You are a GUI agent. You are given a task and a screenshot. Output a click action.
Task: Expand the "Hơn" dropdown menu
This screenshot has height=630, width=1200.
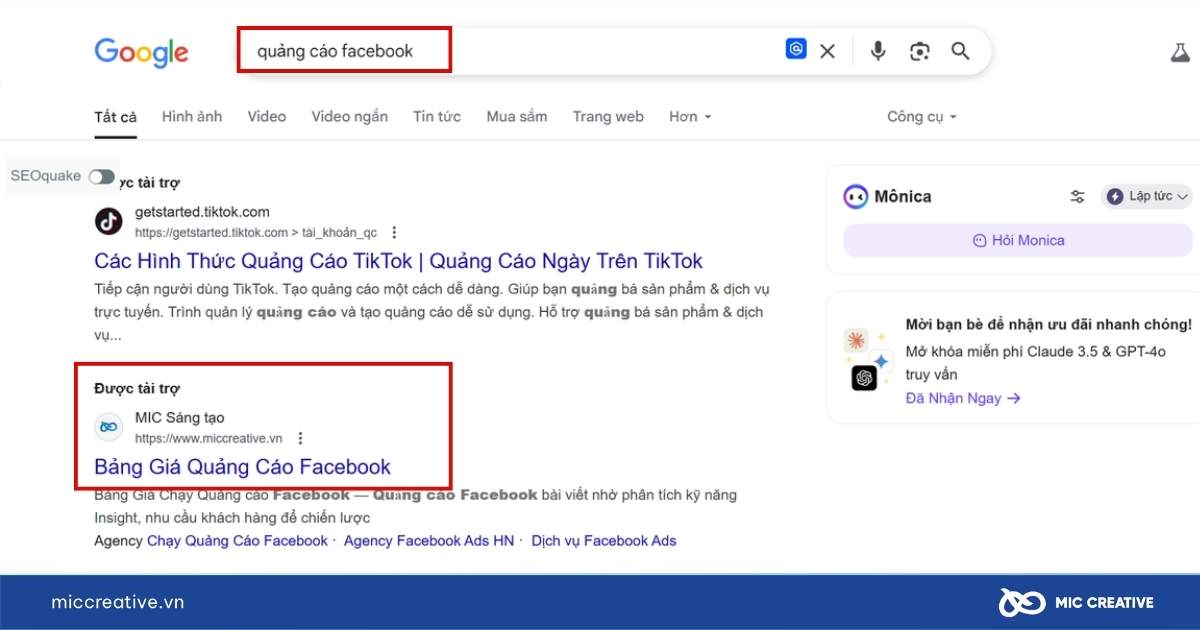(690, 117)
